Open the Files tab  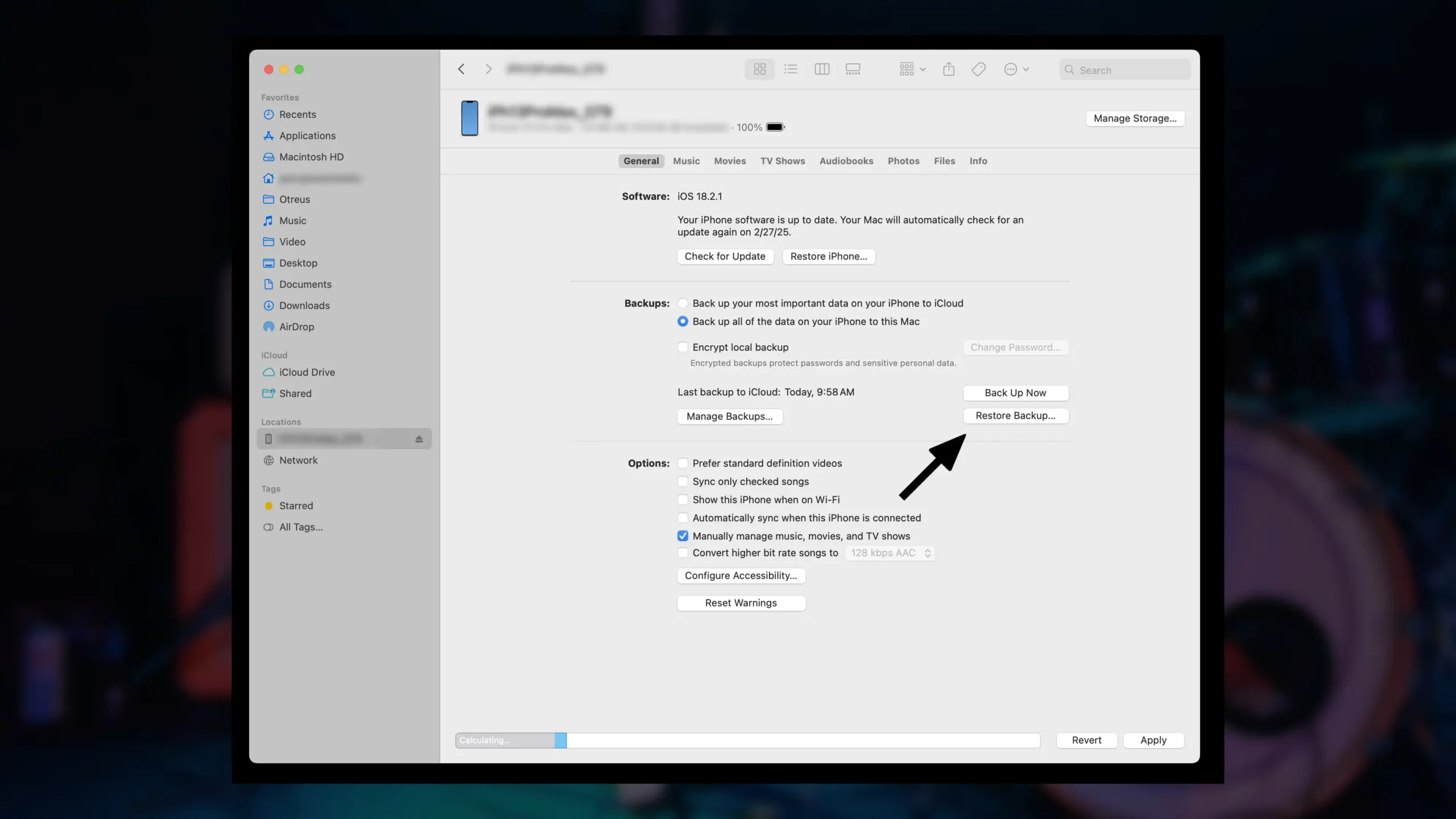944,161
